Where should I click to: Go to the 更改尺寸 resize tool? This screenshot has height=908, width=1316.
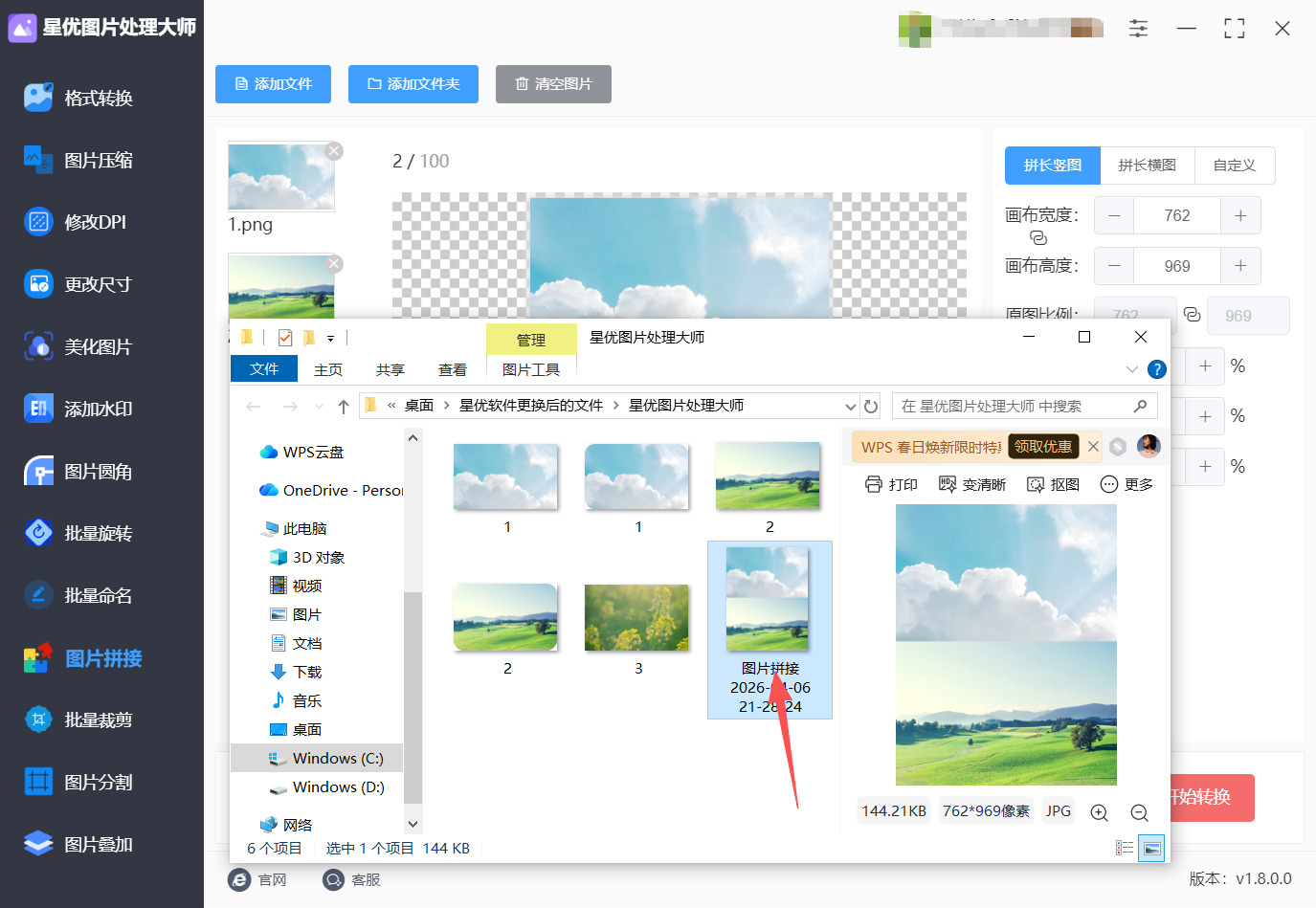click(79, 284)
